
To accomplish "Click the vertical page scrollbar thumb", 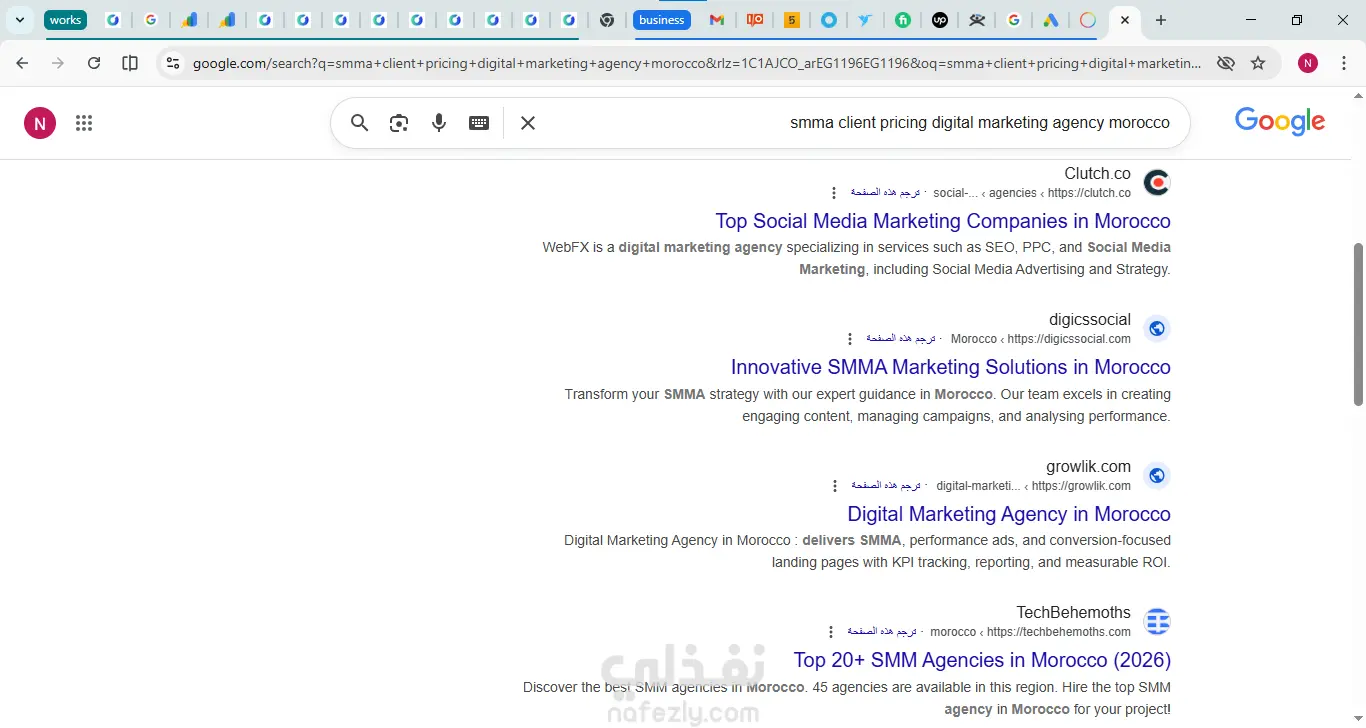I will pos(1358,324).
